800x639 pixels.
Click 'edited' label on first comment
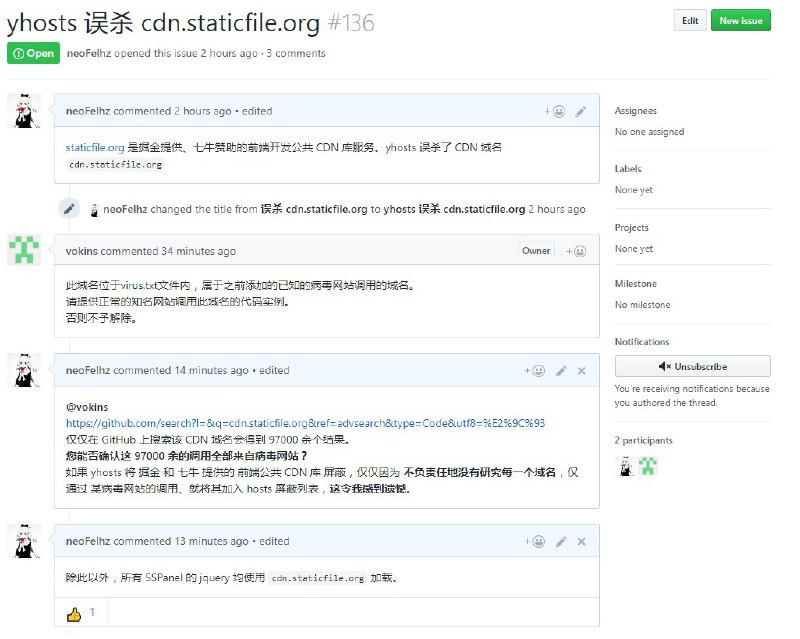click(257, 111)
